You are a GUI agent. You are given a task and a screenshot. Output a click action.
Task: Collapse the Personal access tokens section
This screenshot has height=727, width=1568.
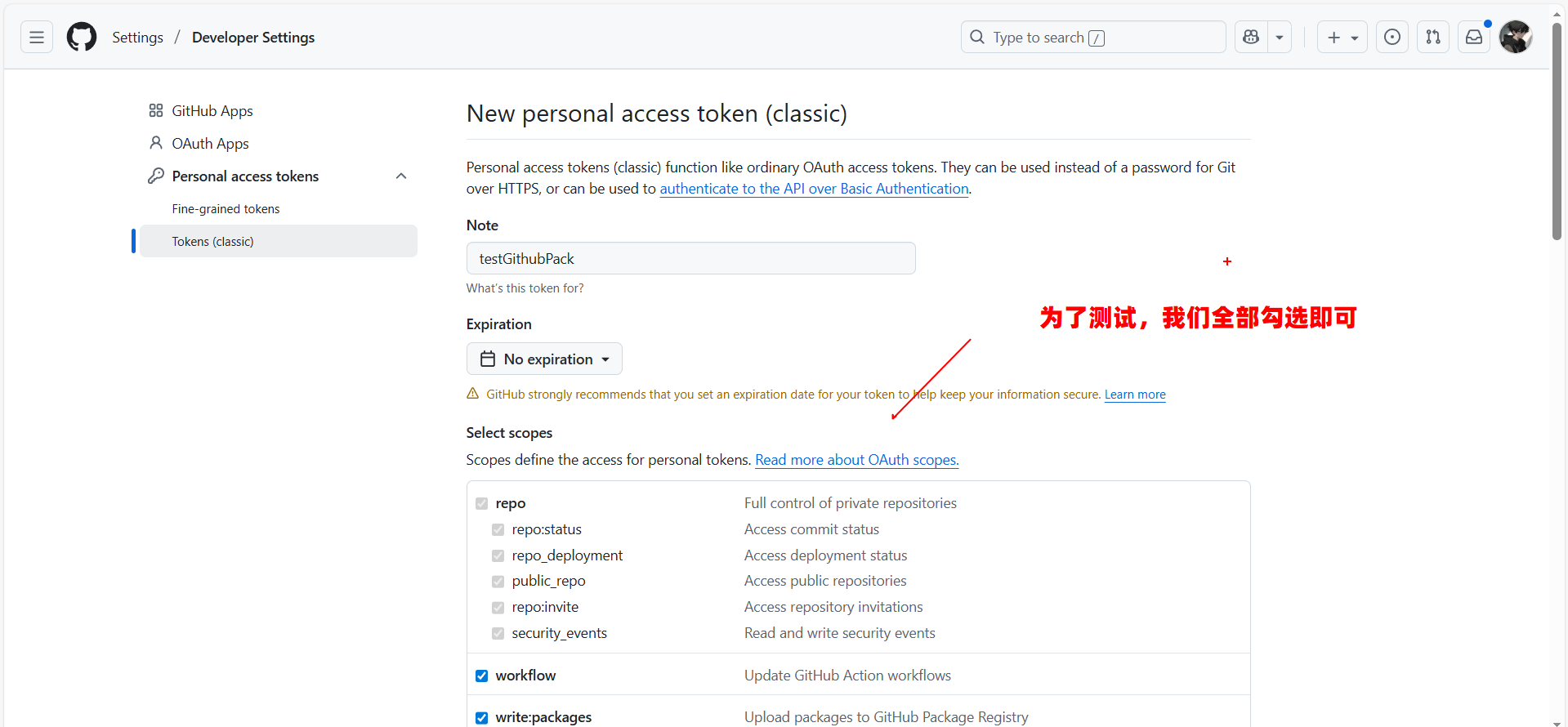pos(401,176)
